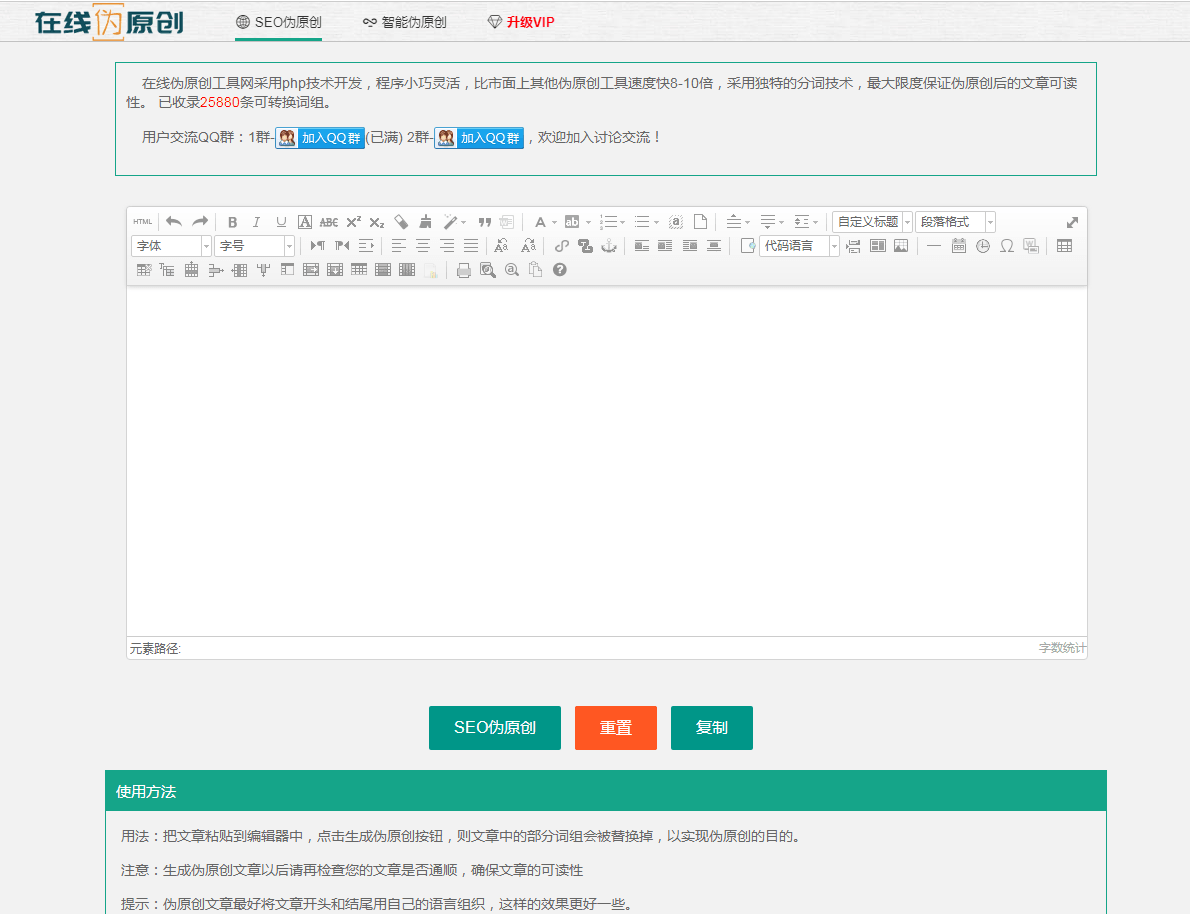Click the redo arrow icon

click(x=200, y=222)
